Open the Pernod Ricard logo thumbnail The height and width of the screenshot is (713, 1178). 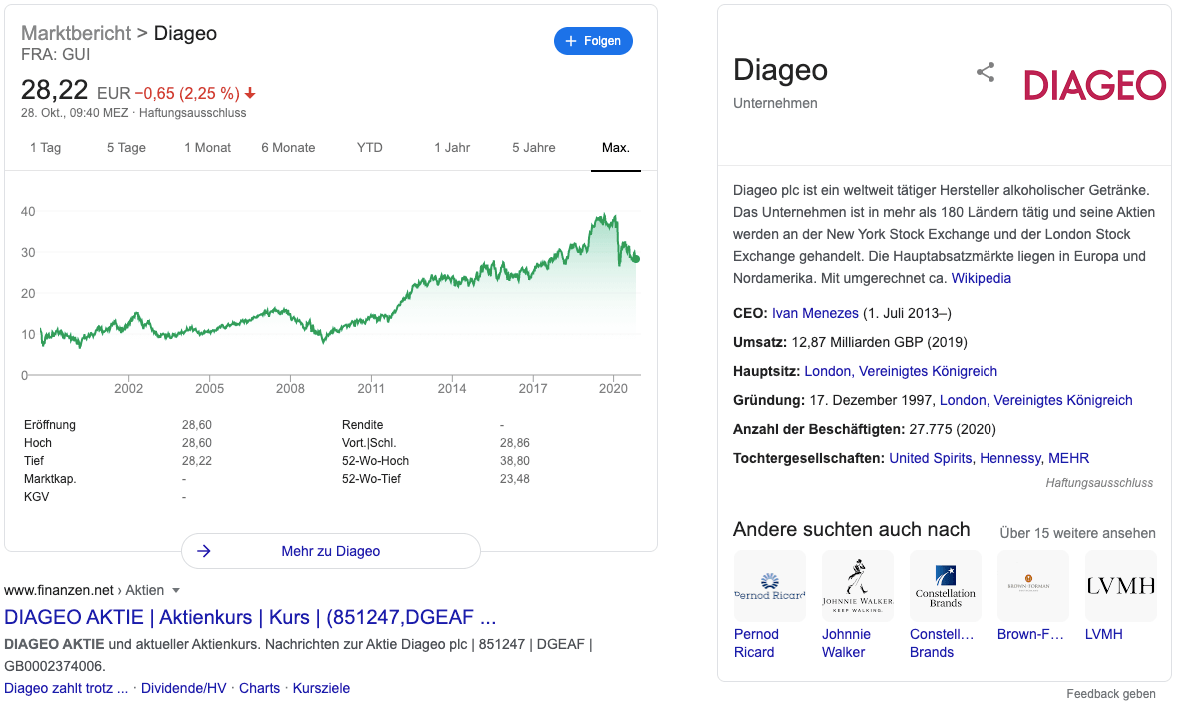coord(769,586)
